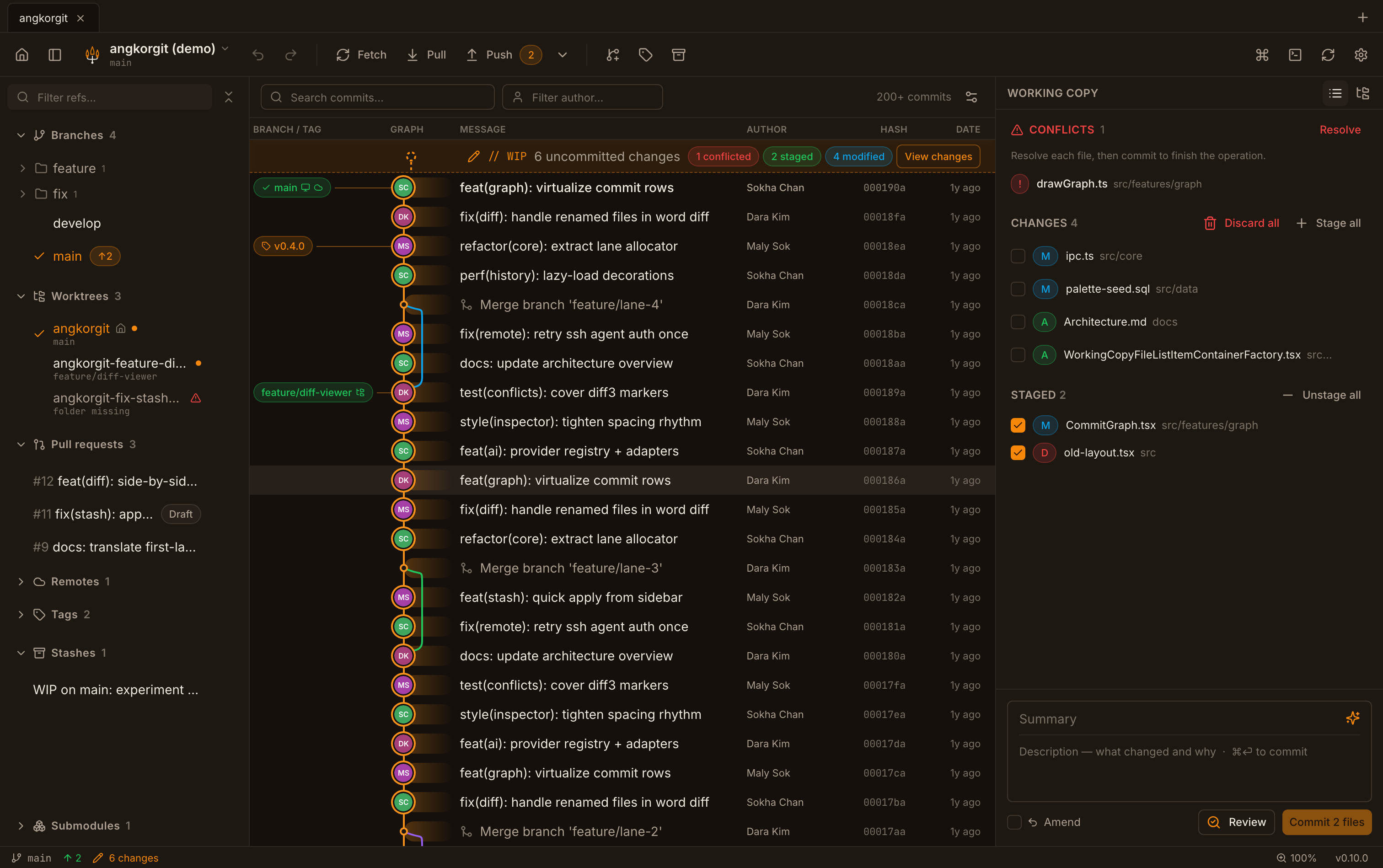Click the Push toolbar button
Screen dimensions: 1383x868
click(504, 54)
